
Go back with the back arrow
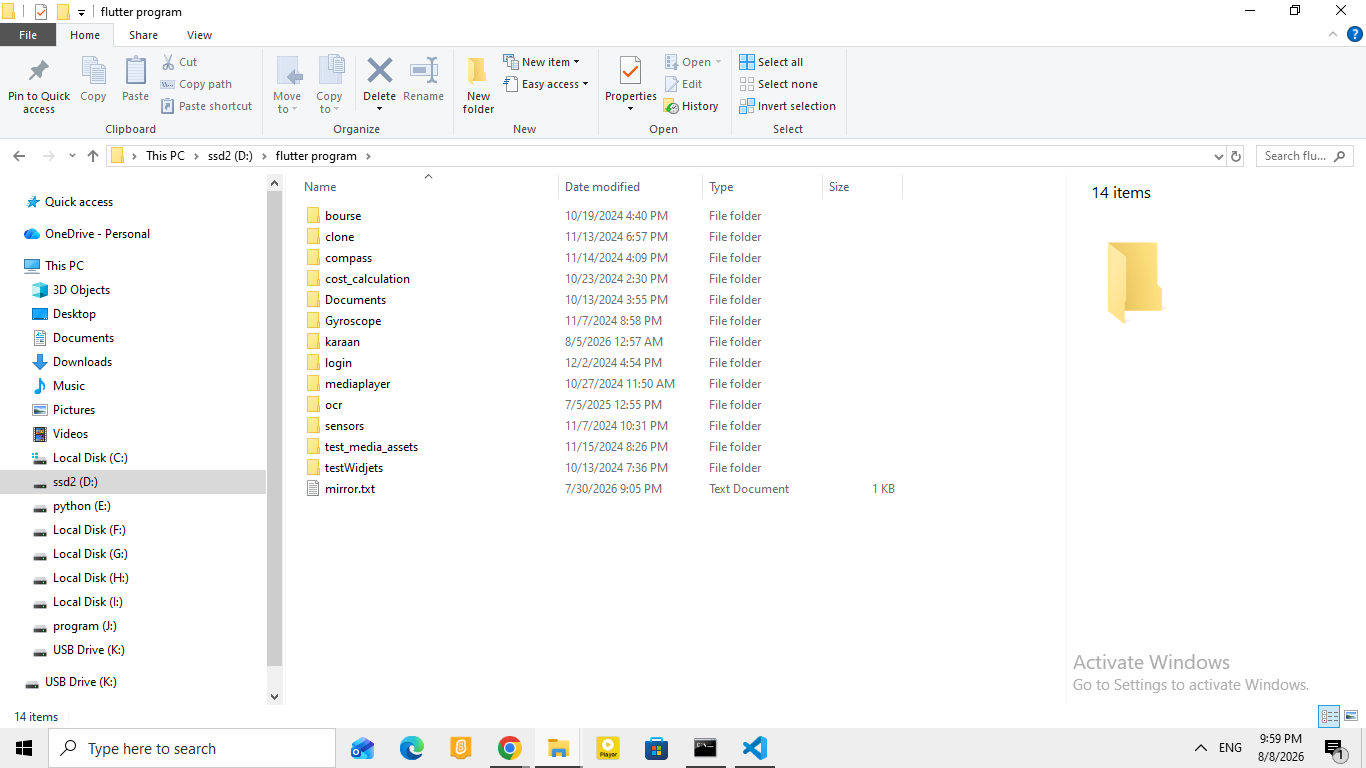[19, 156]
